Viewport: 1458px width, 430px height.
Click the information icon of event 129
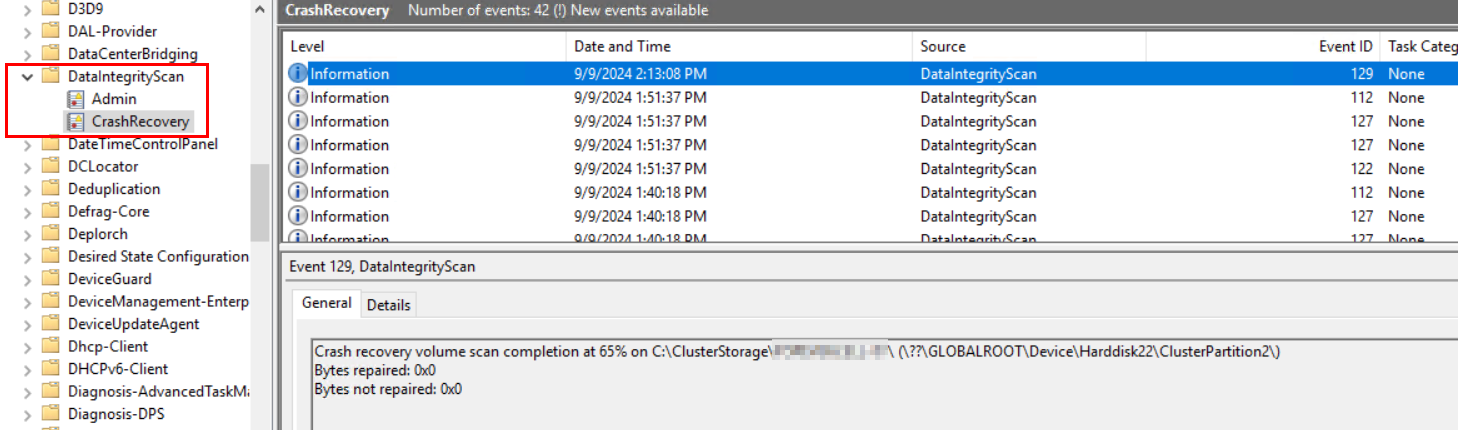[x=297, y=74]
